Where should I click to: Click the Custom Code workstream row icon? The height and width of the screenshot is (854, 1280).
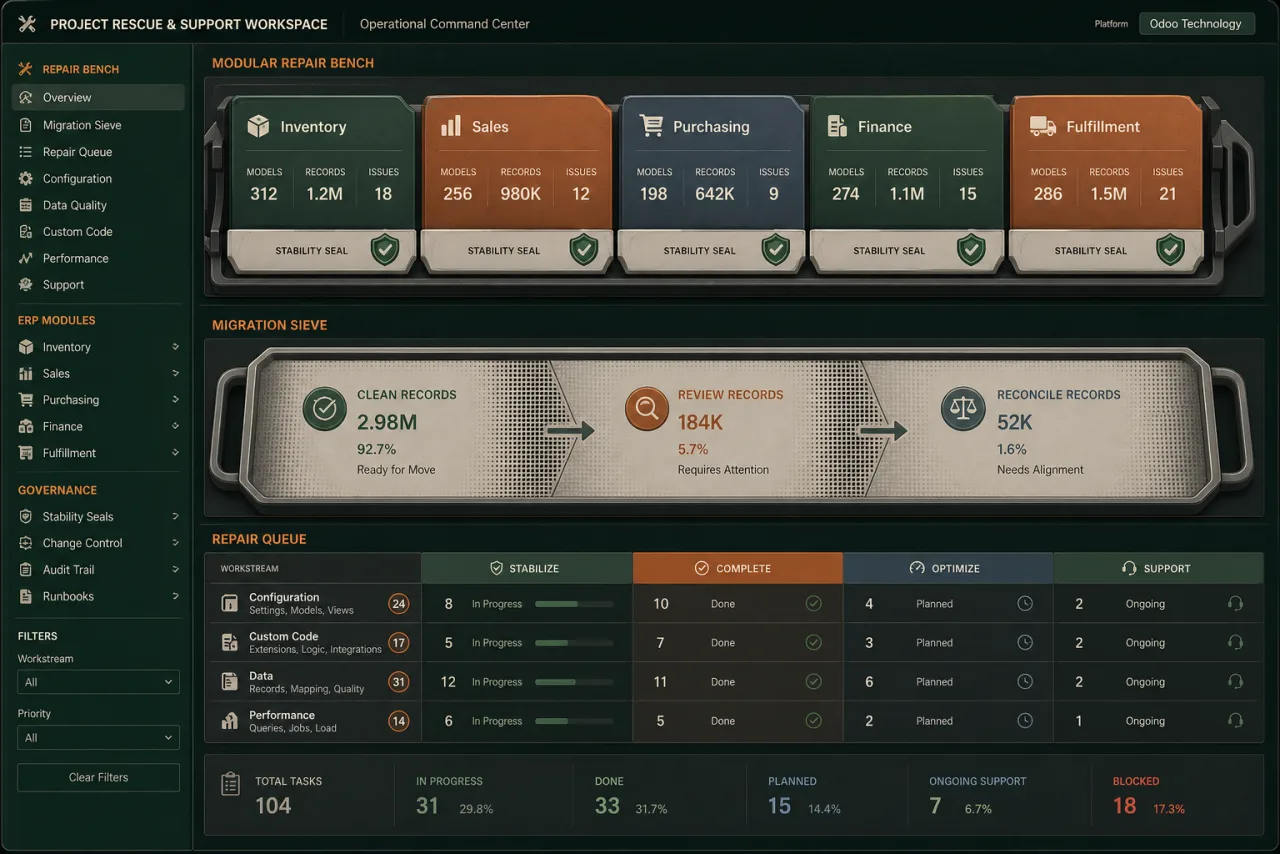229,642
